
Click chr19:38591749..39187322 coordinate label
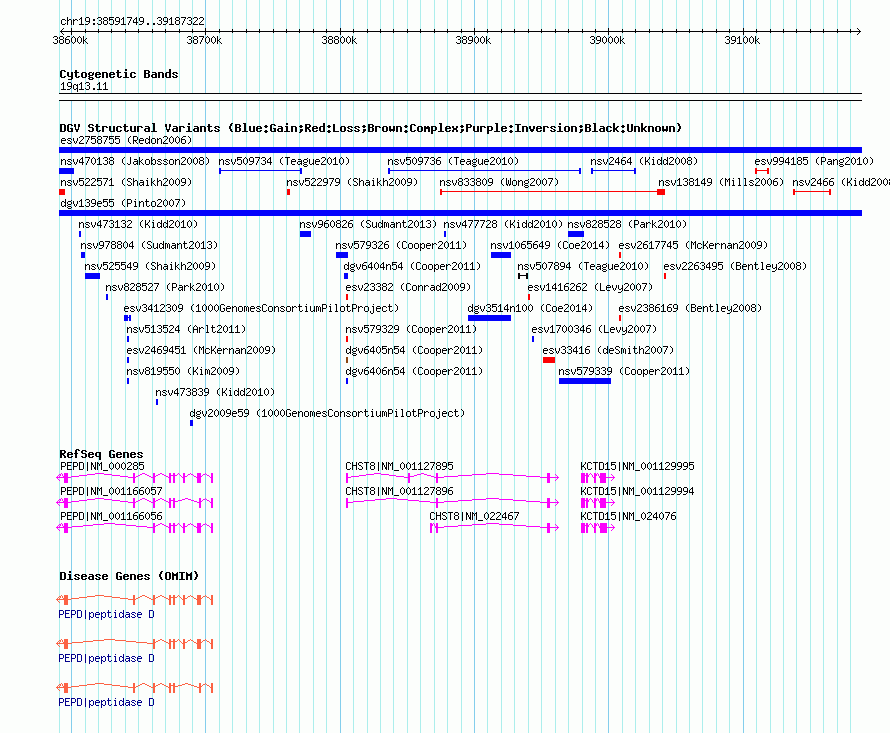point(132,21)
